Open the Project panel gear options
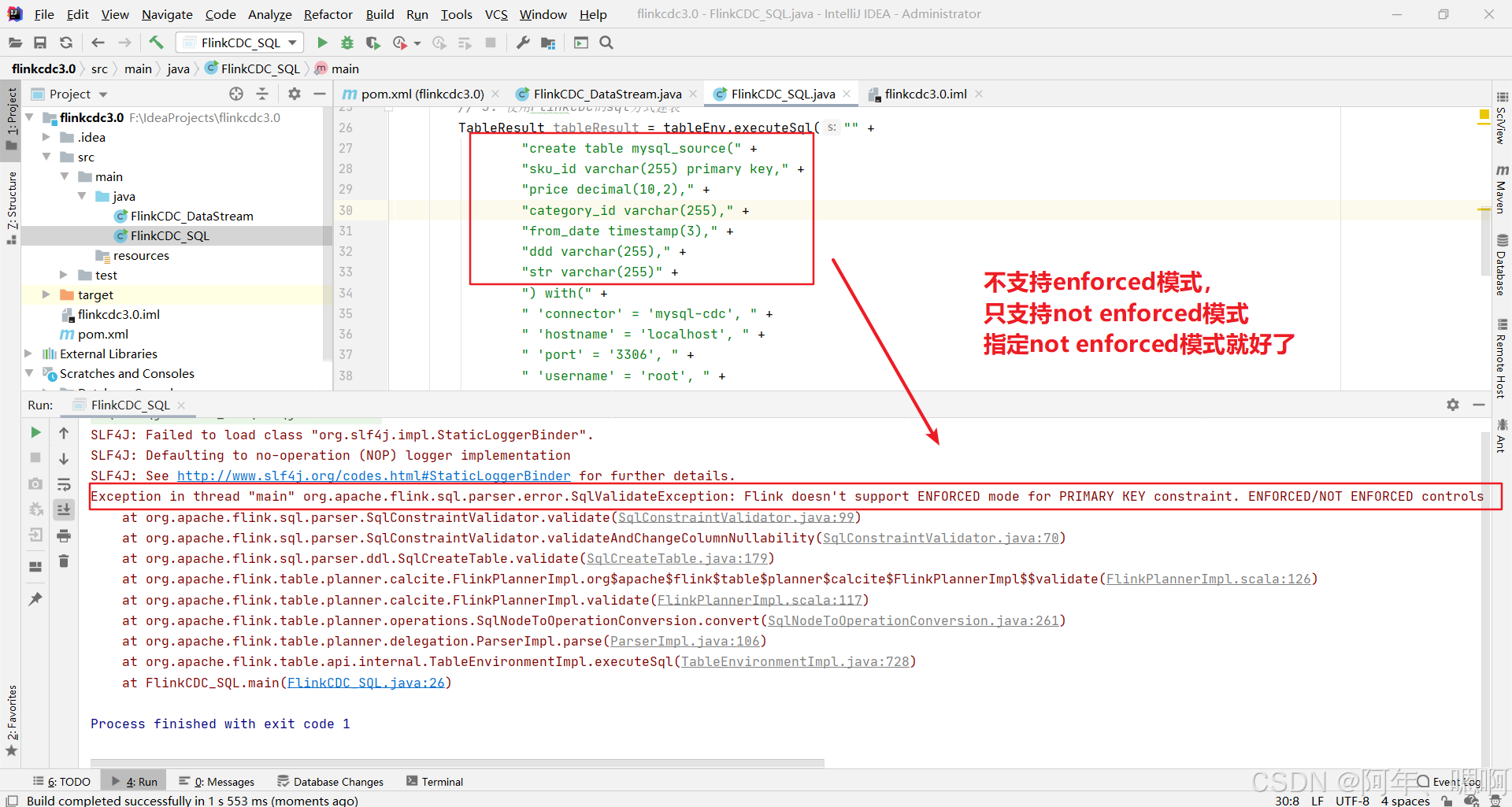Screen dimensions: 1512x807 point(295,94)
